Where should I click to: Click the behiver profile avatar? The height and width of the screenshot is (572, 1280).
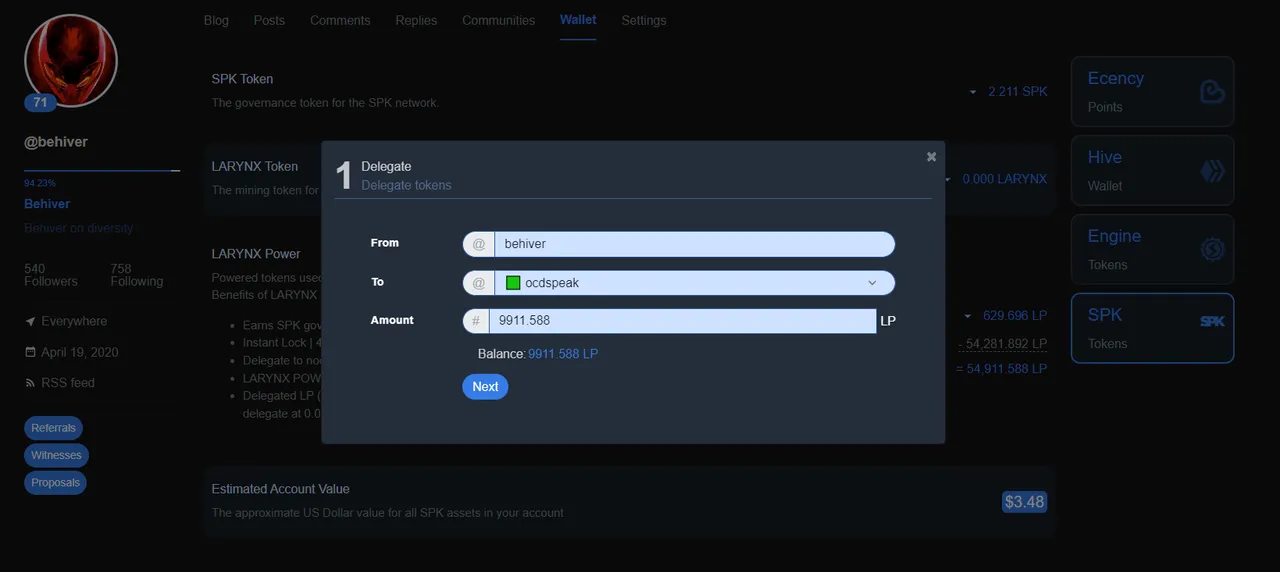coord(71,60)
